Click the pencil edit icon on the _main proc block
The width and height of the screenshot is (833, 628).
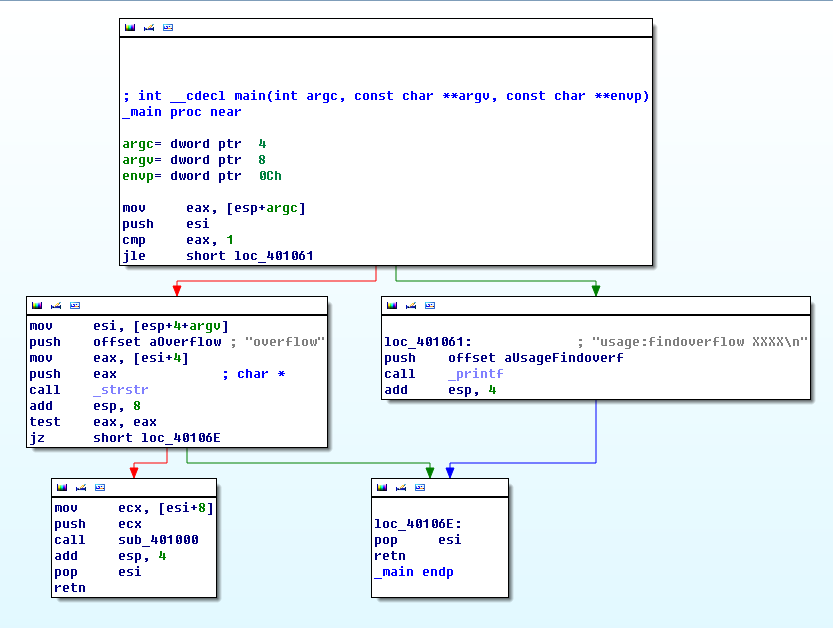click(148, 27)
